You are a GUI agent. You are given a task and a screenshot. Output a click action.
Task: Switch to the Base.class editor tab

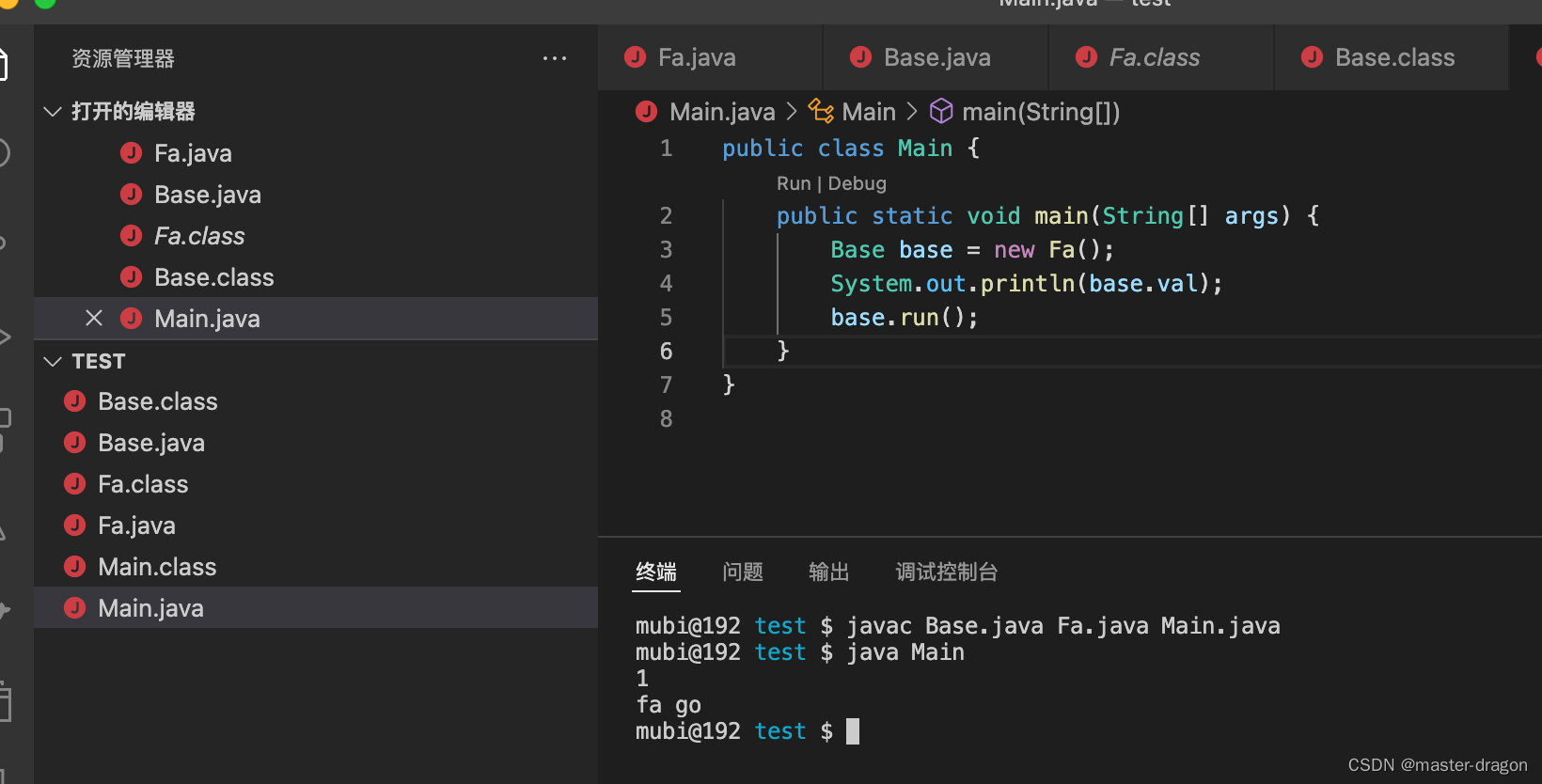(1392, 57)
